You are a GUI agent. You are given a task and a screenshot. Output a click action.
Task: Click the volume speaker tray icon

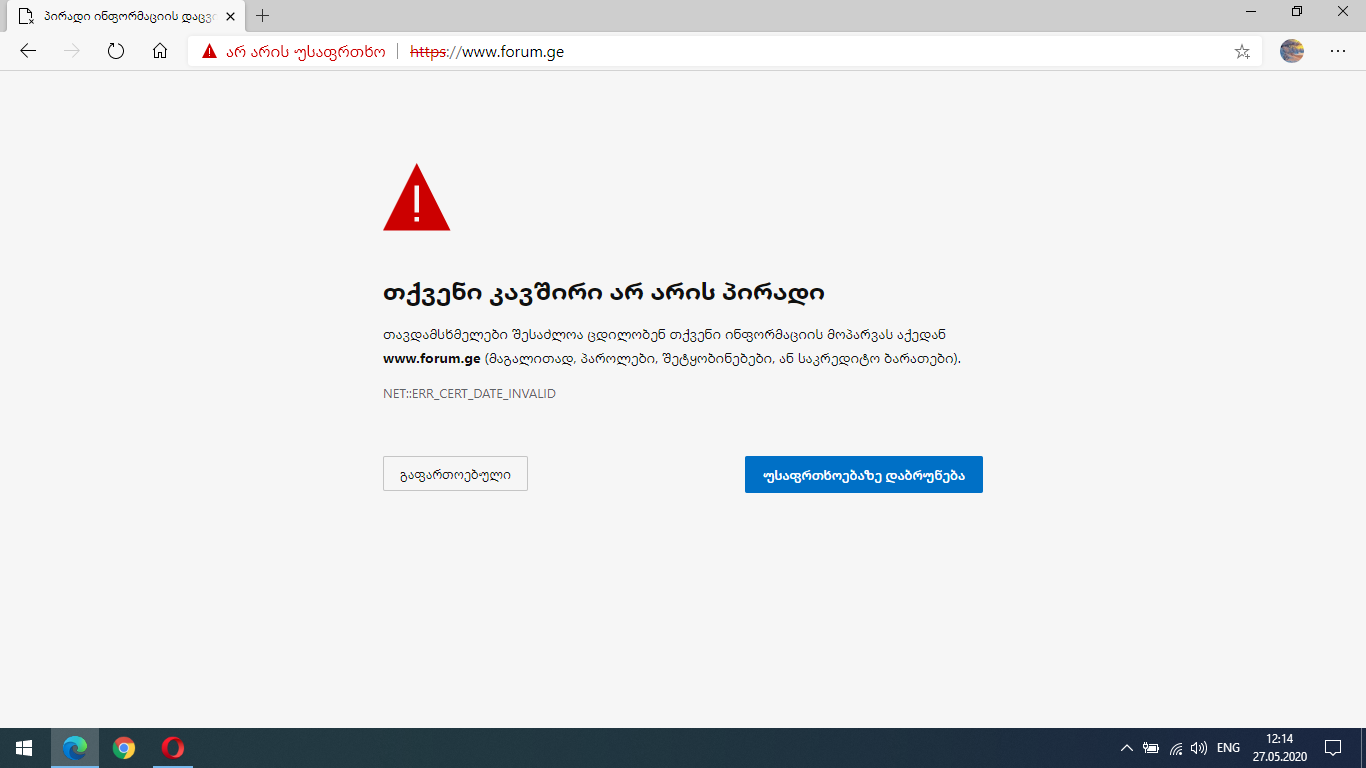(x=1199, y=748)
